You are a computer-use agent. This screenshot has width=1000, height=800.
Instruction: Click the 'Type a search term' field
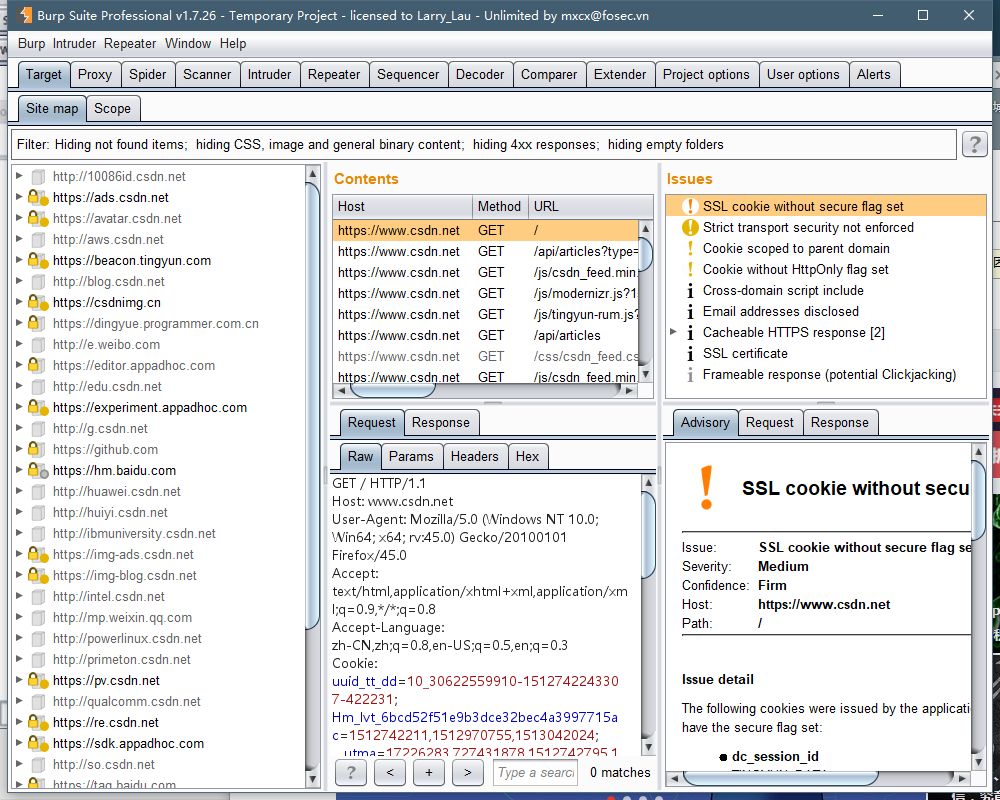pyautogui.click(x=535, y=772)
